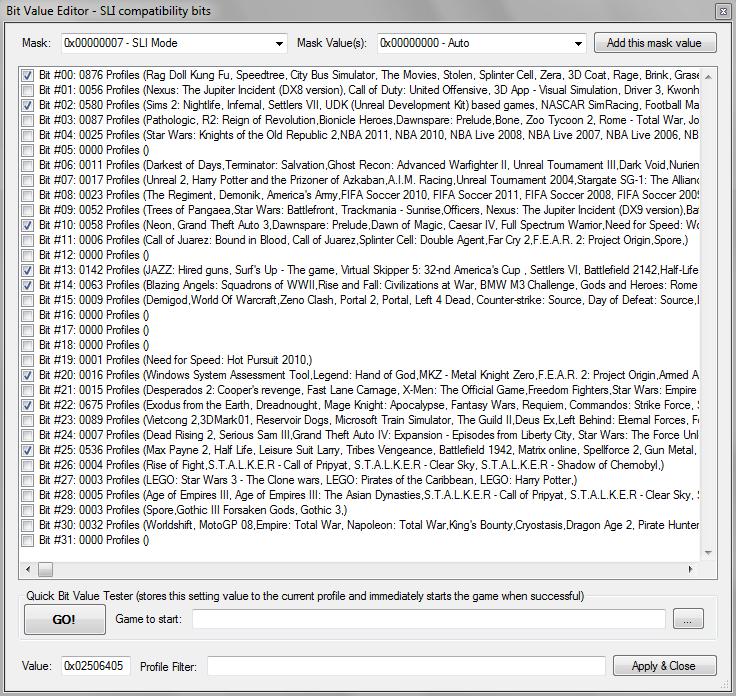Close the Bit Value Editor window
The height and width of the screenshot is (696, 736).
coord(723,12)
